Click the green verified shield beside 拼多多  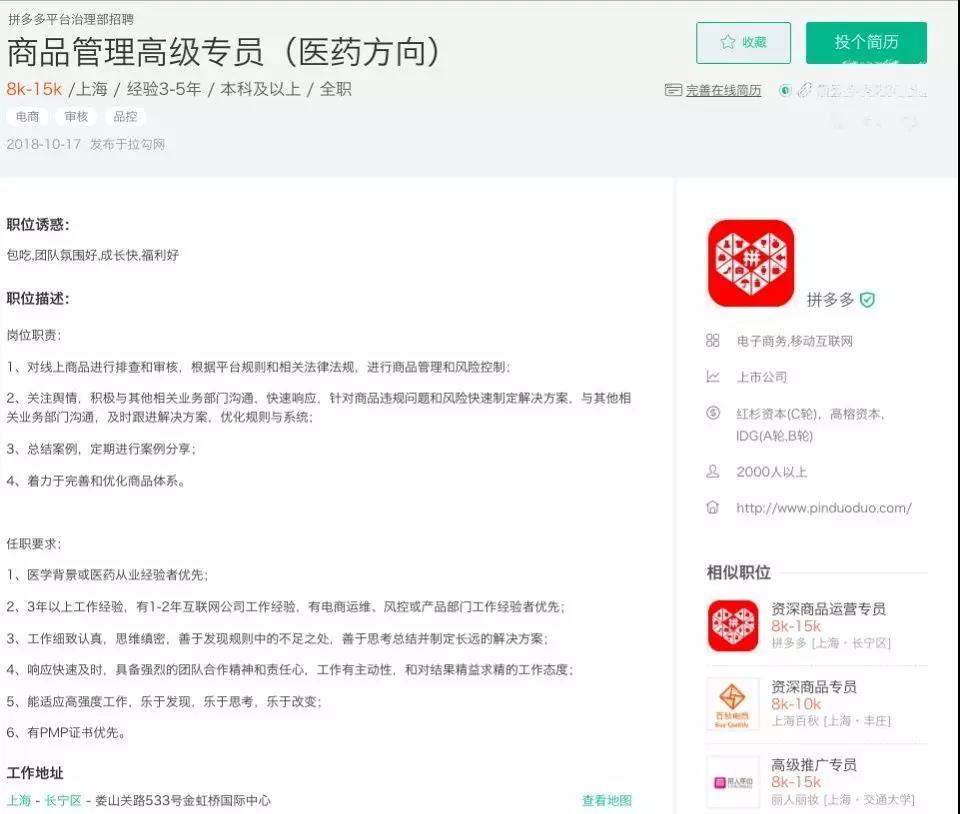(x=868, y=300)
